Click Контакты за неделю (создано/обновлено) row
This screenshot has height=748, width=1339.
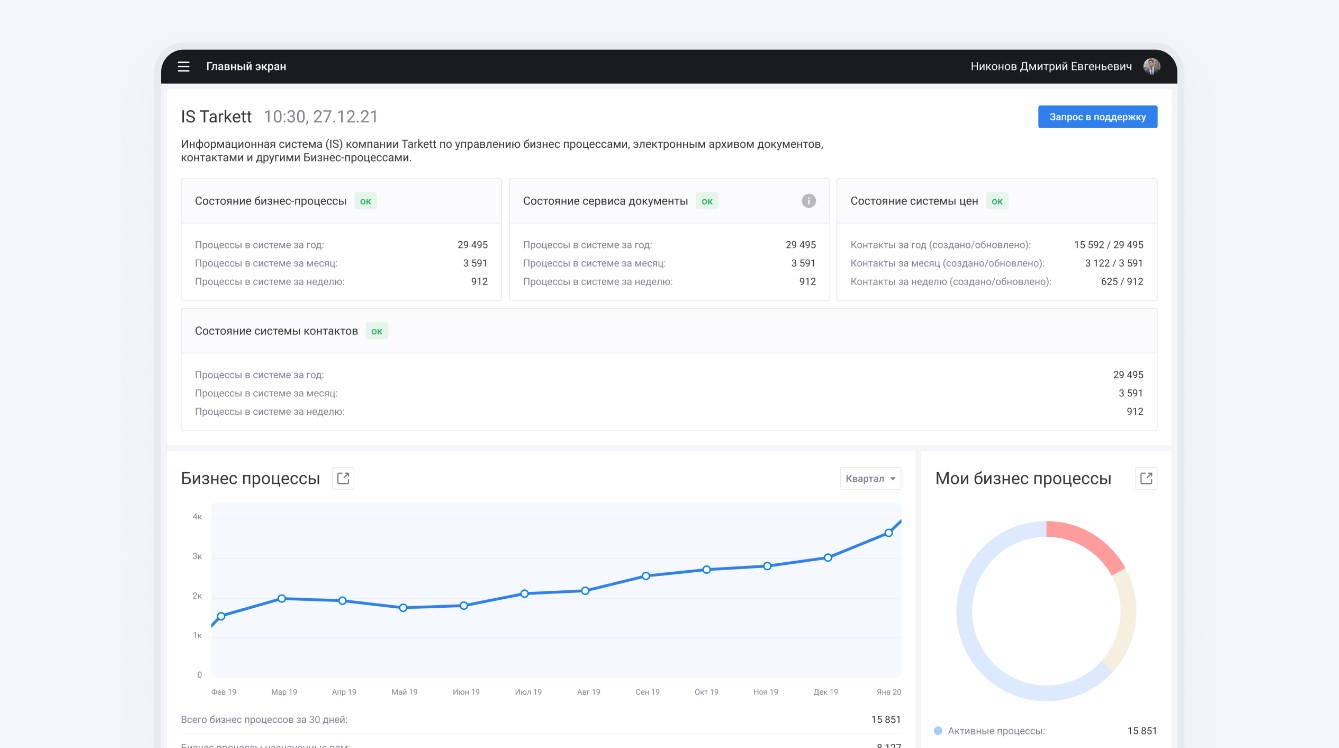tap(997, 282)
